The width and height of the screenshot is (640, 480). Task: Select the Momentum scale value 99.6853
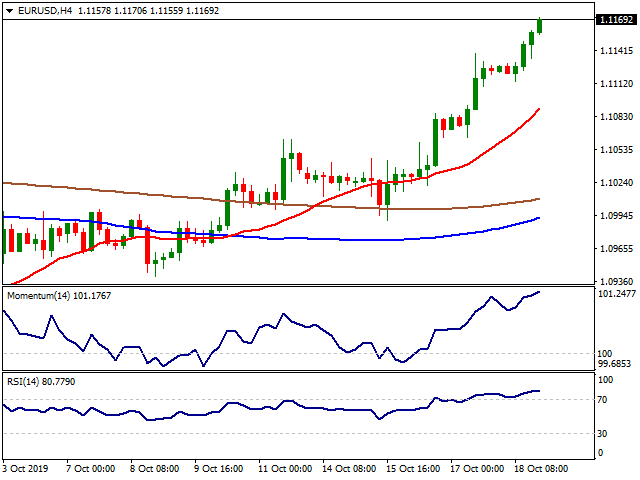[x=614, y=363]
